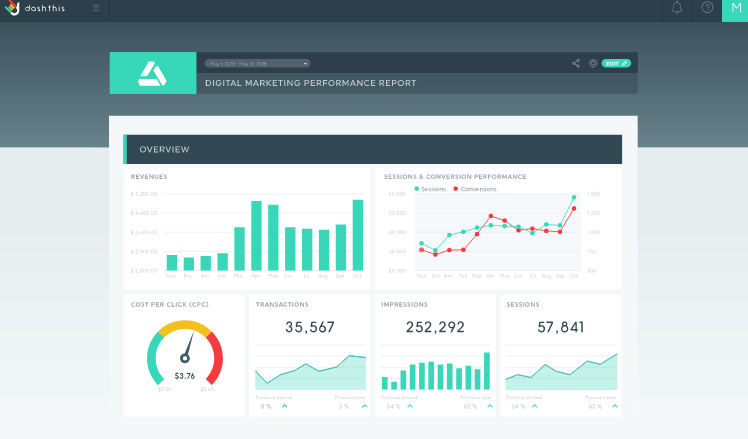Click the Transactions value 35,567
The height and width of the screenshot is (439, 748).
pos(310,327)
